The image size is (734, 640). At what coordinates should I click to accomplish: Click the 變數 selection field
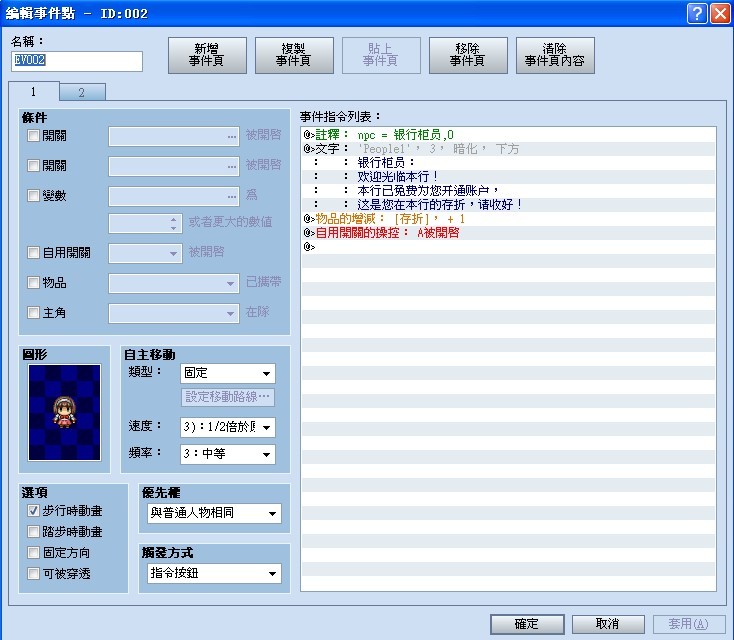point(174,196)
